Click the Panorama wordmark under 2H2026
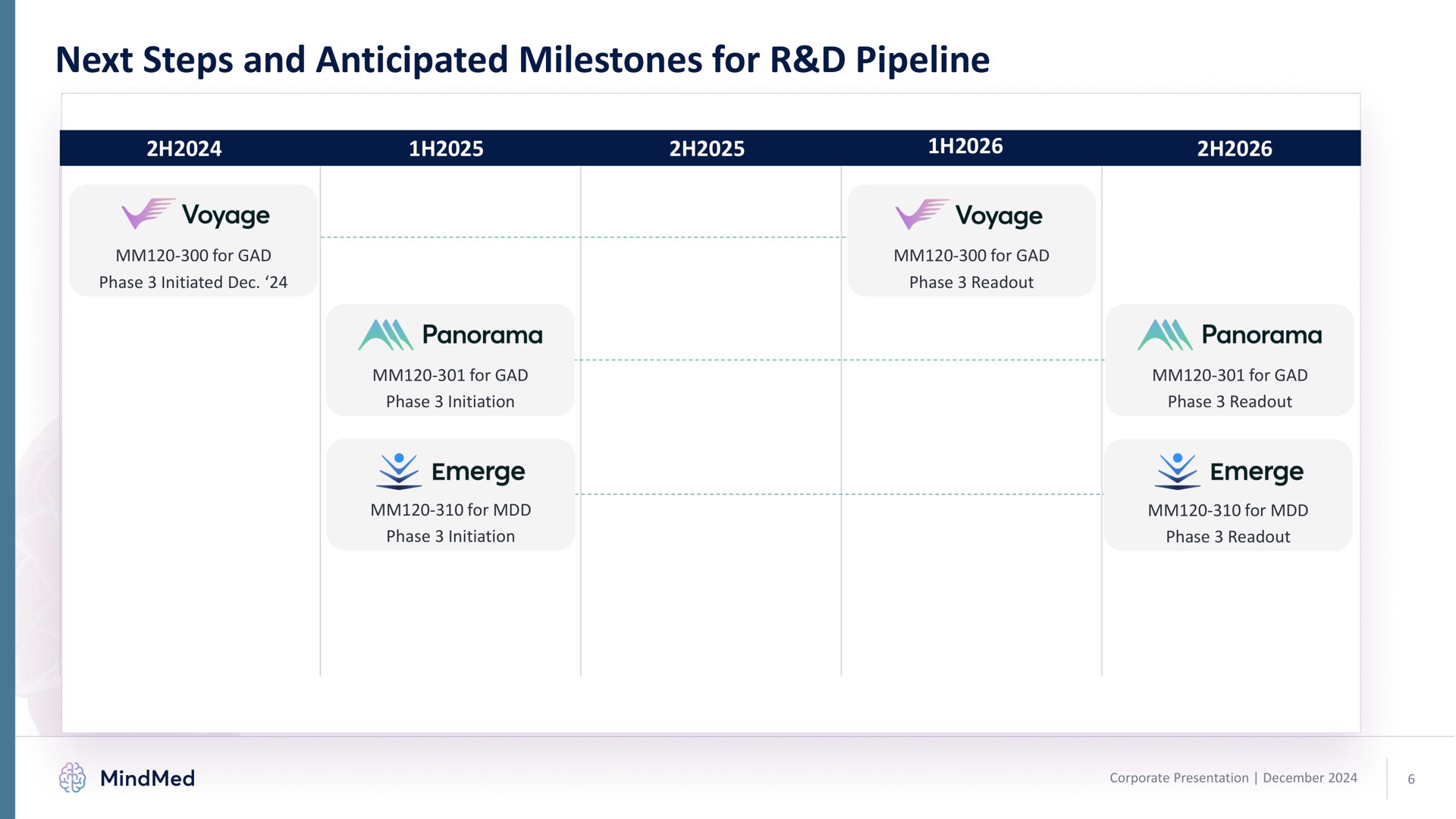The image size is (1456, 819). [x=1262, y=335]
